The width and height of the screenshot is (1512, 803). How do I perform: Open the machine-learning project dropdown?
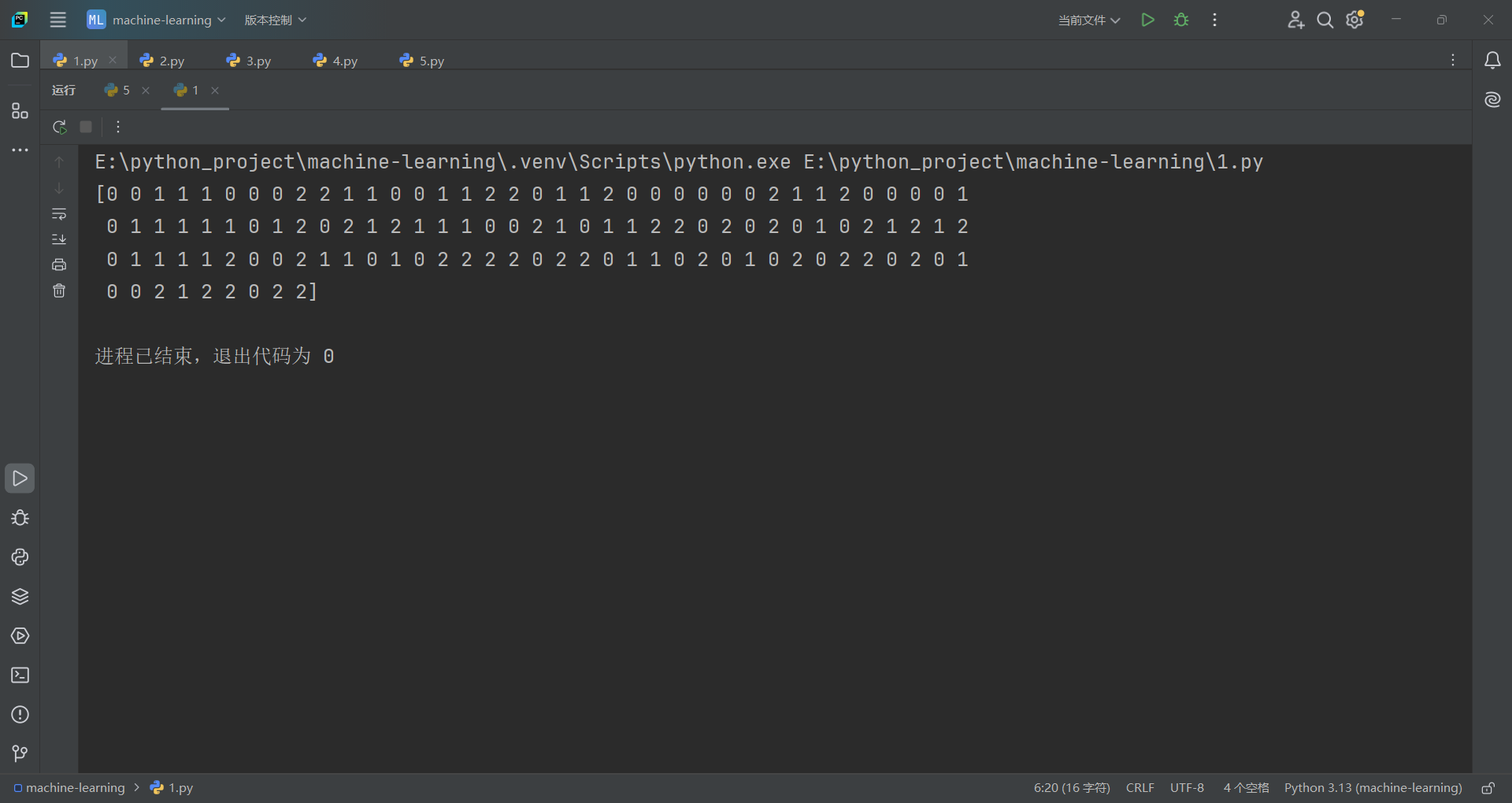tap(157, 20)
